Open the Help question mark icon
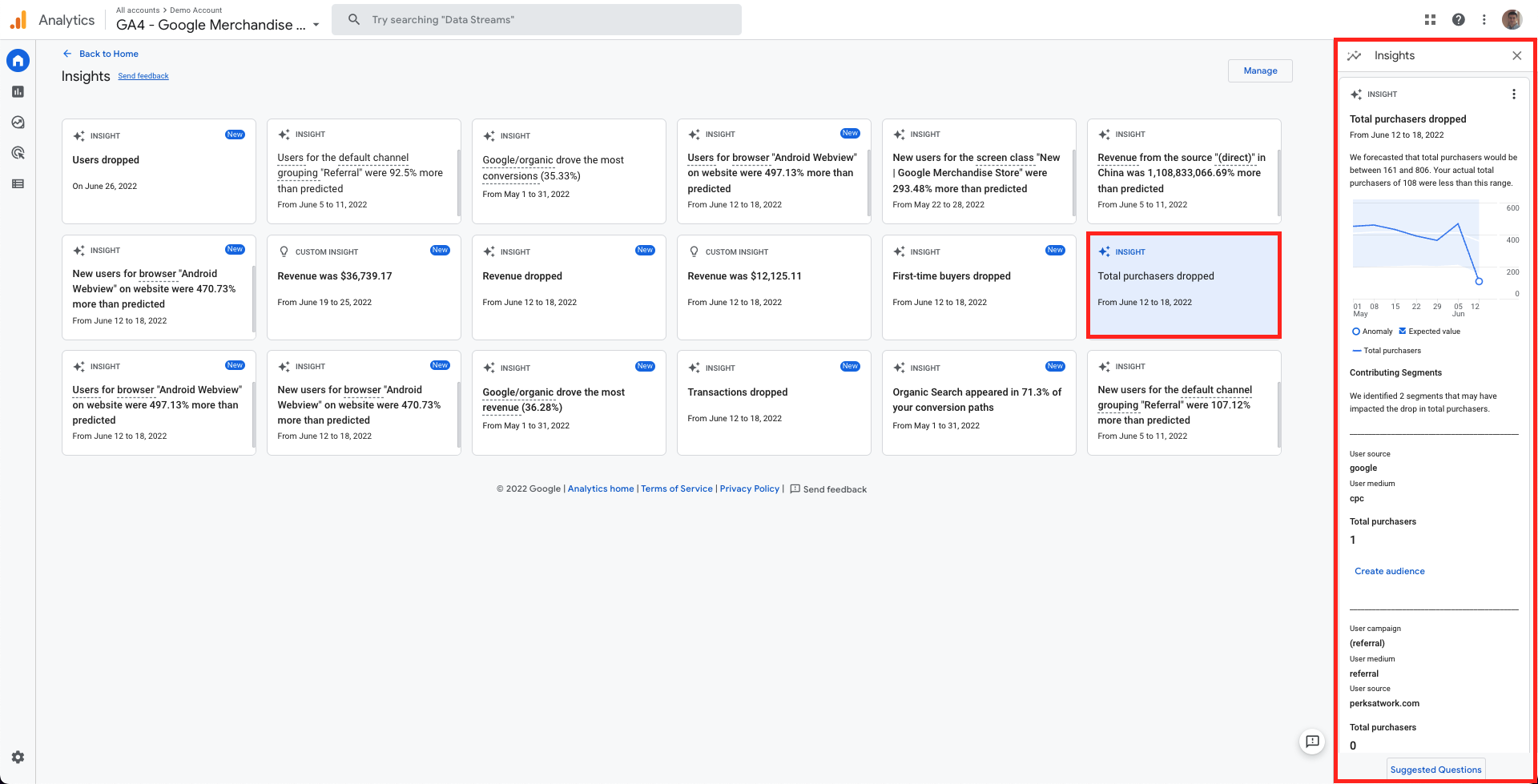 tap(1458, 19)
